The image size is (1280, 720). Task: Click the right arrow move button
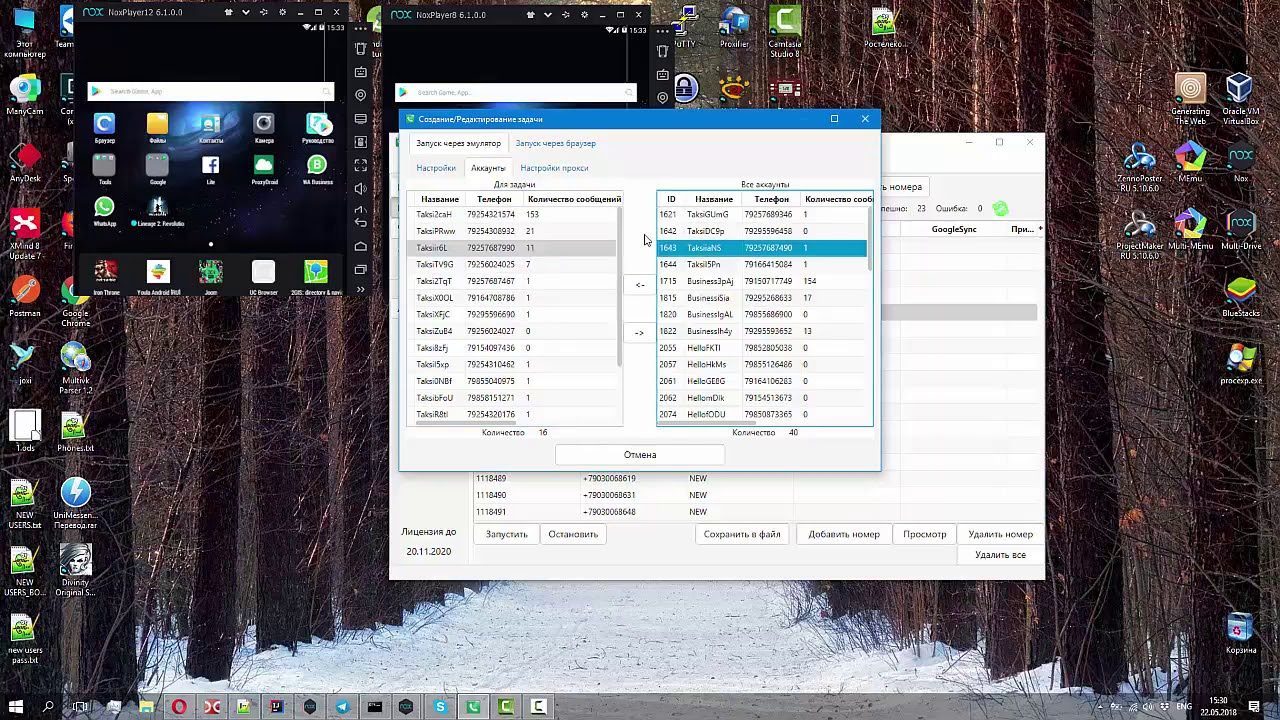640,333
